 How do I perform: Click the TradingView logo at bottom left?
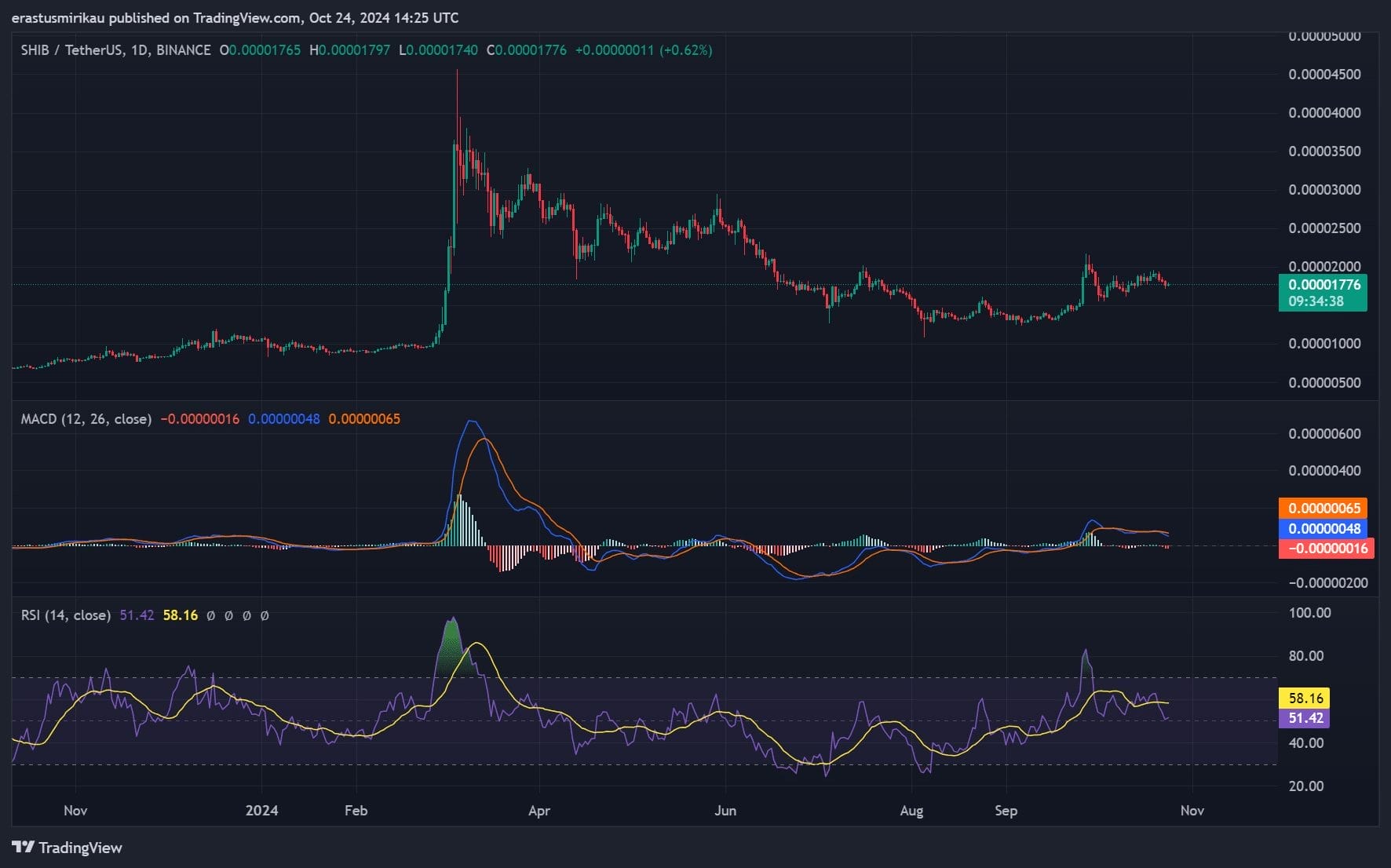[68, 848]
